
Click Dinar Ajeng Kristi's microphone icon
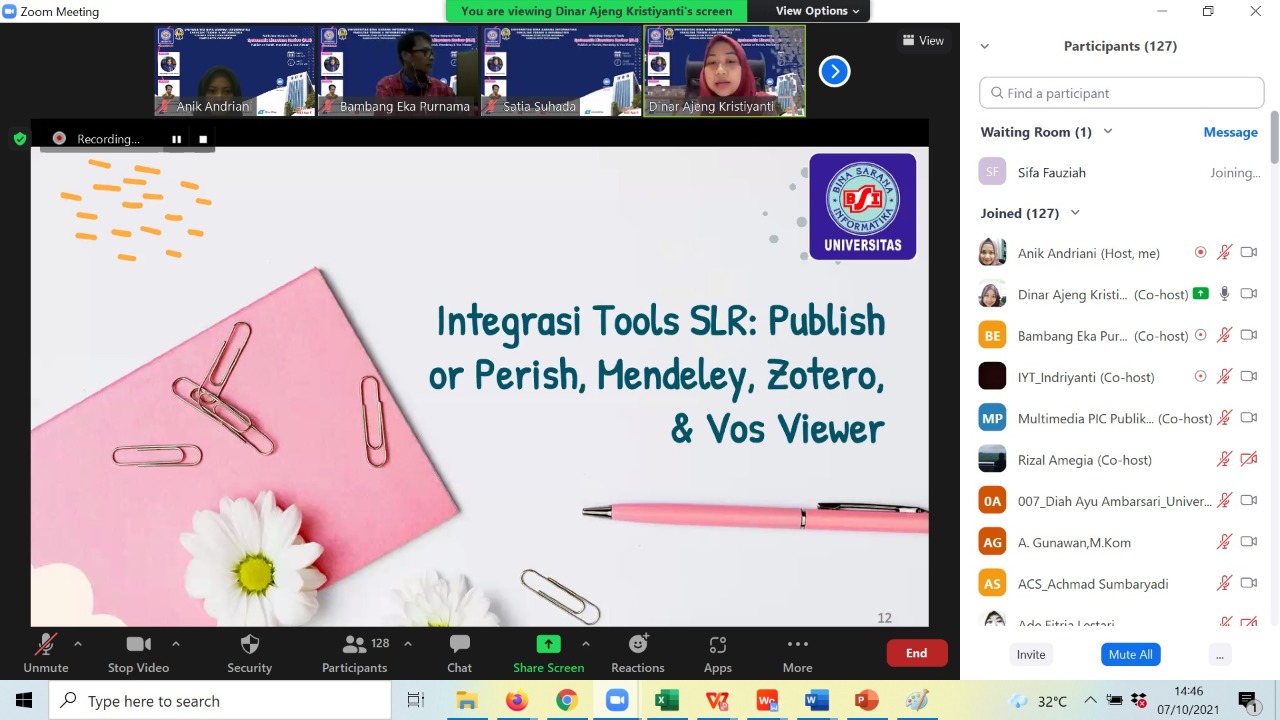pos(1224,294)
